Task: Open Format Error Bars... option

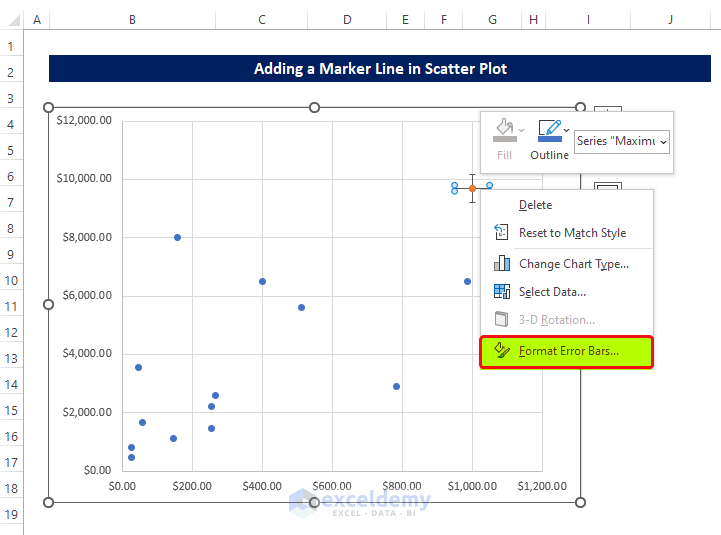Action: click(568, 351)
